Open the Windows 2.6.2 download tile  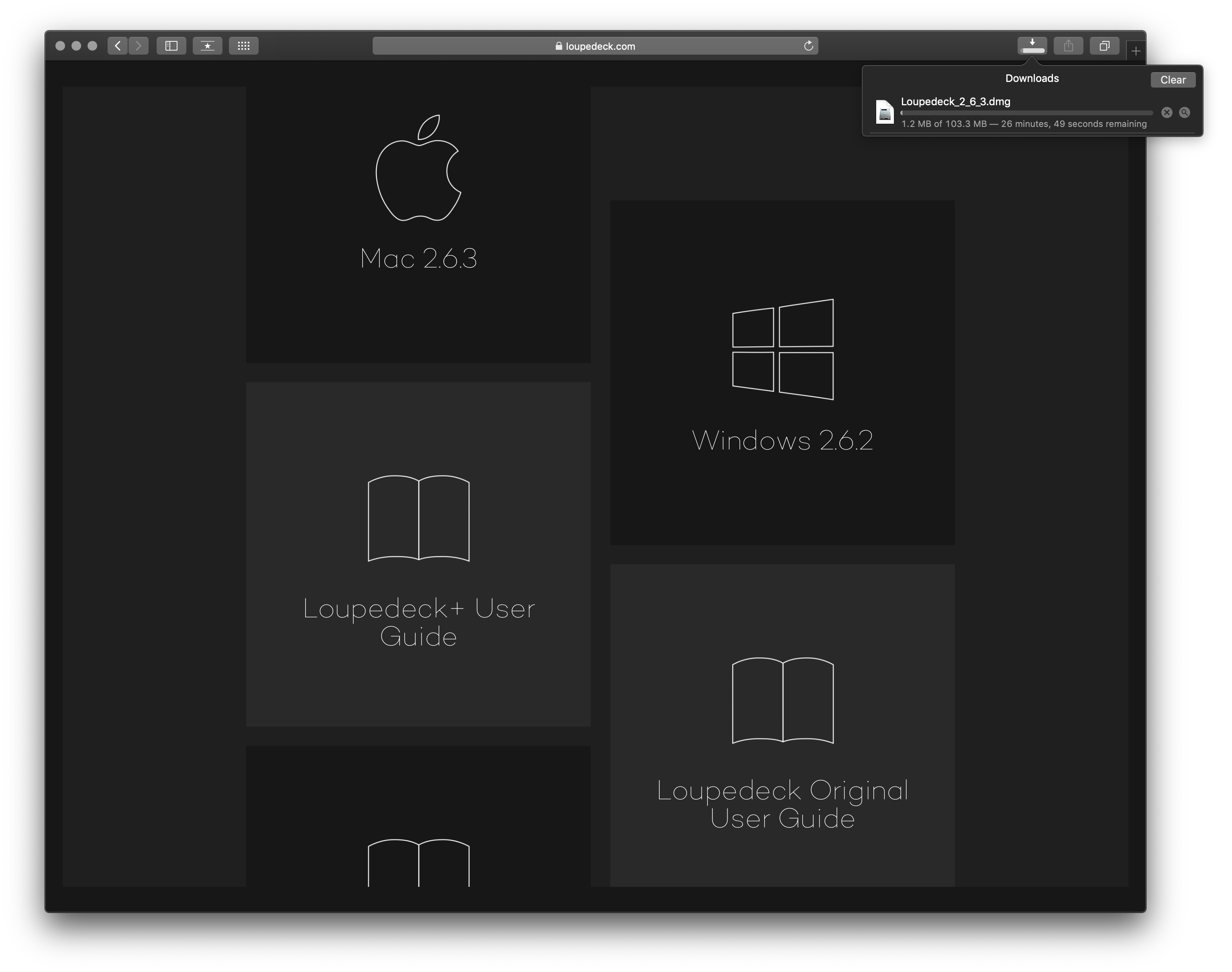click(782, 373)
